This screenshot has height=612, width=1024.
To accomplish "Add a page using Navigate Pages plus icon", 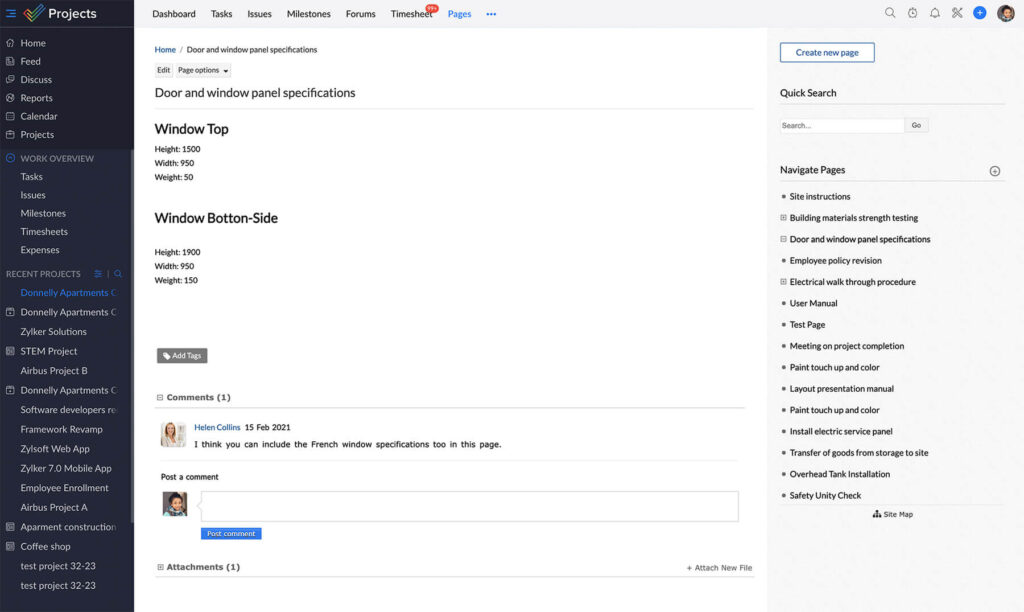I will coord(994,171).
